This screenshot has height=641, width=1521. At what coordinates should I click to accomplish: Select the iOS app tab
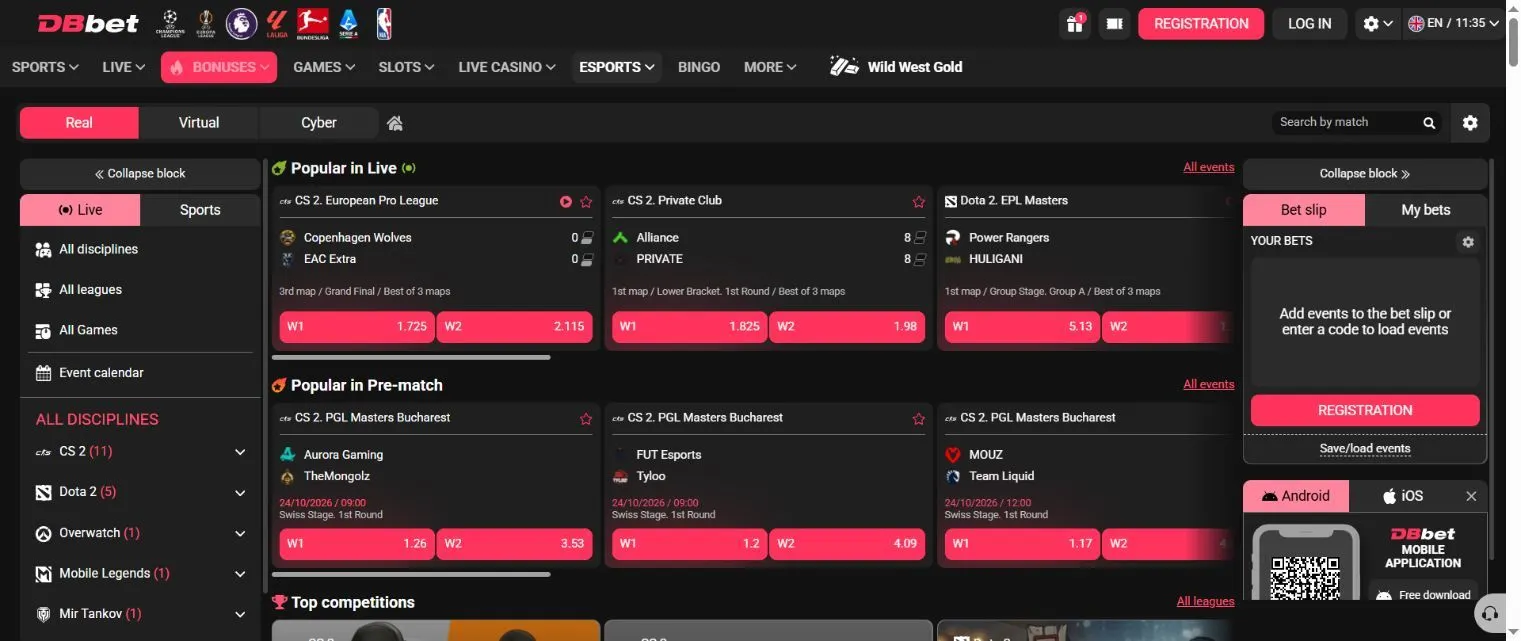click(x=1403, y=496)
